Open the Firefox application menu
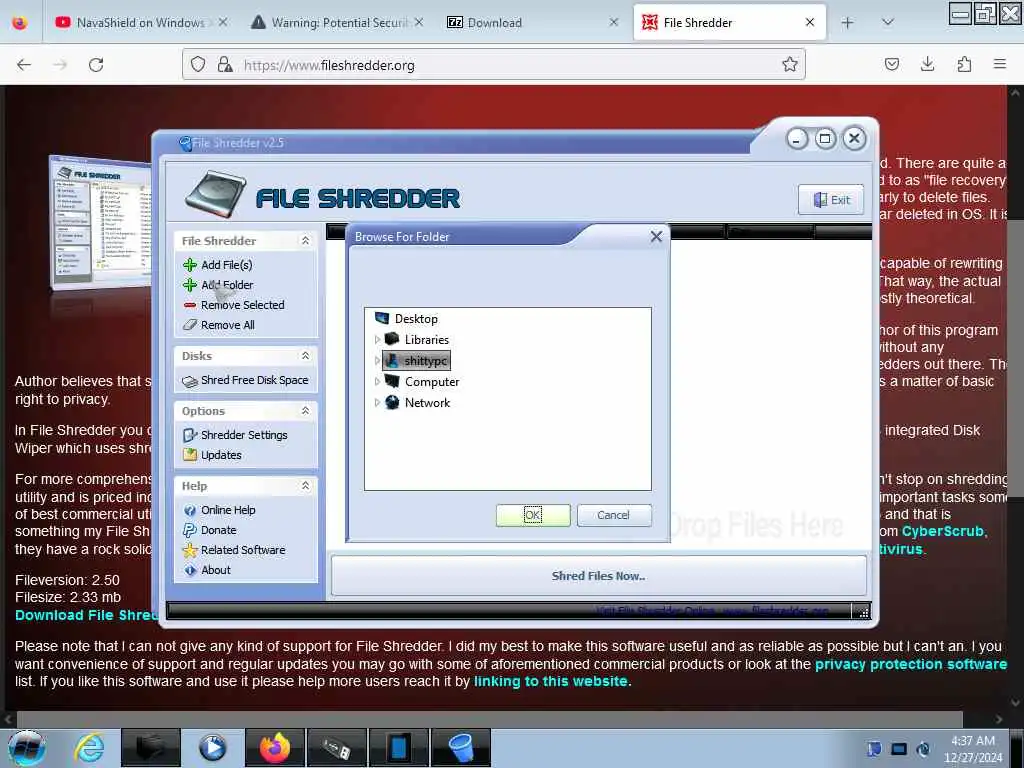Image resolution: width=1024 pixels, height=768 pixels. [x=1000, y=64]
